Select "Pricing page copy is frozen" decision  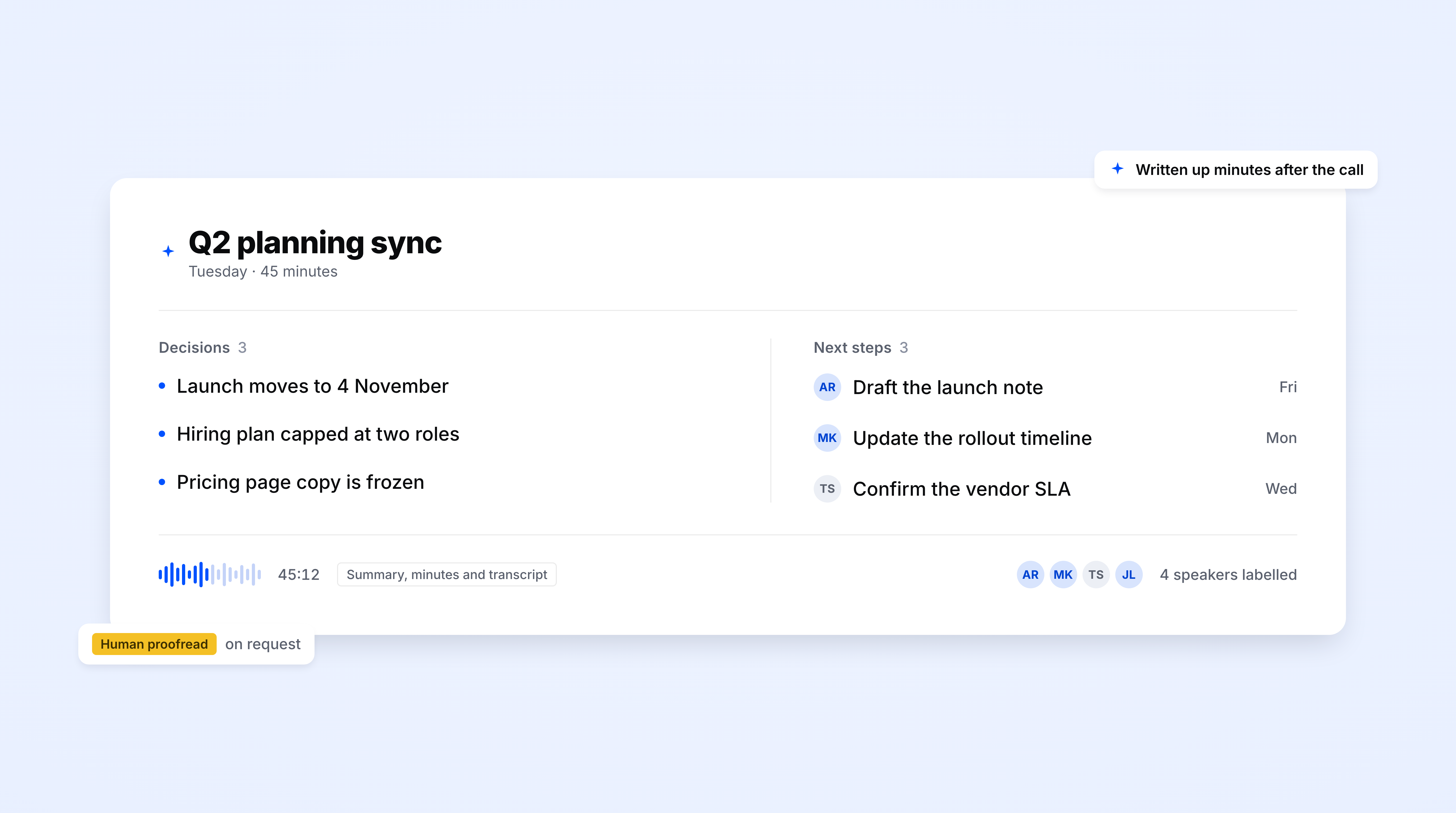[300, 482]
